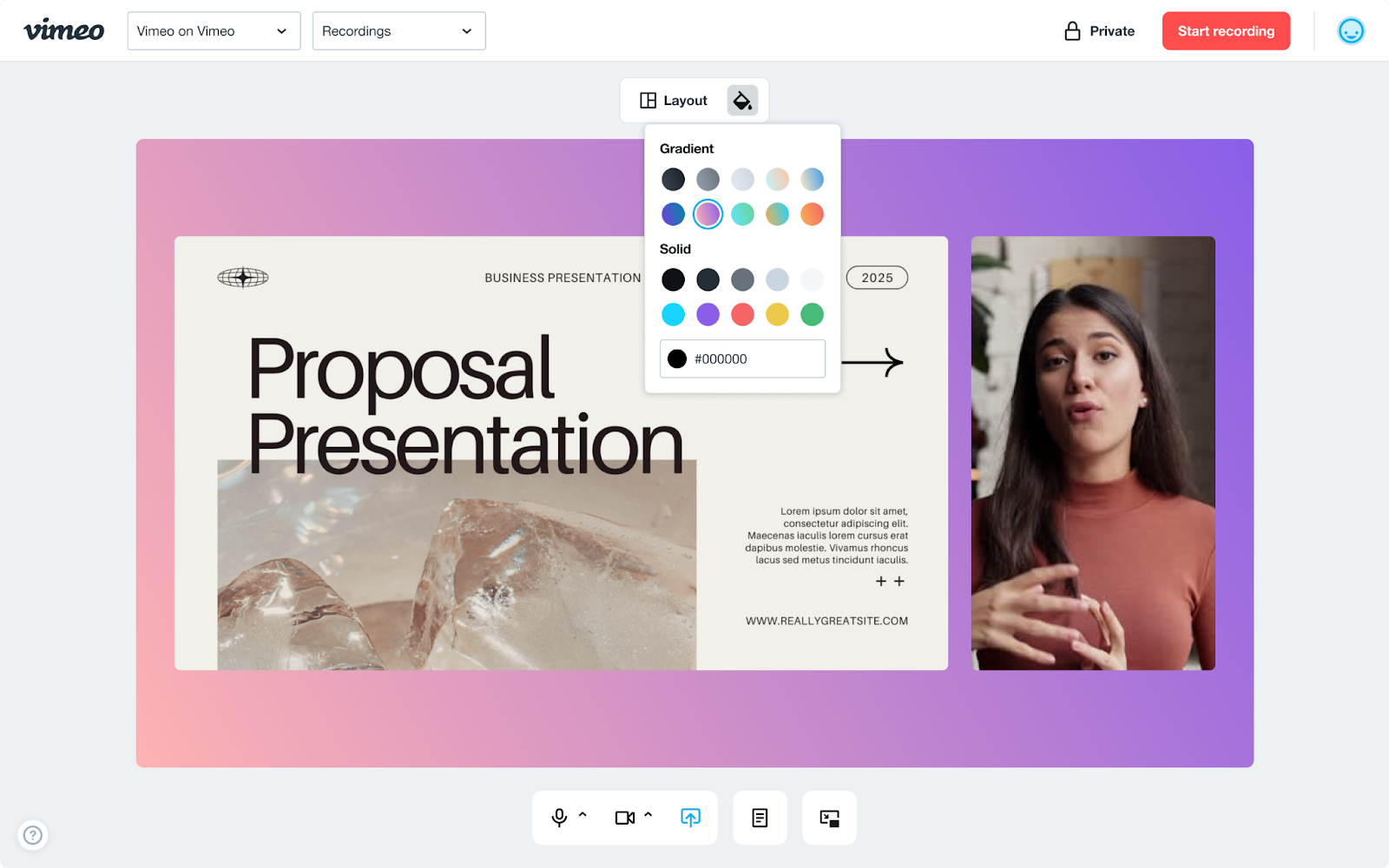Toggle screen sharing

click(x=690, y=818)
